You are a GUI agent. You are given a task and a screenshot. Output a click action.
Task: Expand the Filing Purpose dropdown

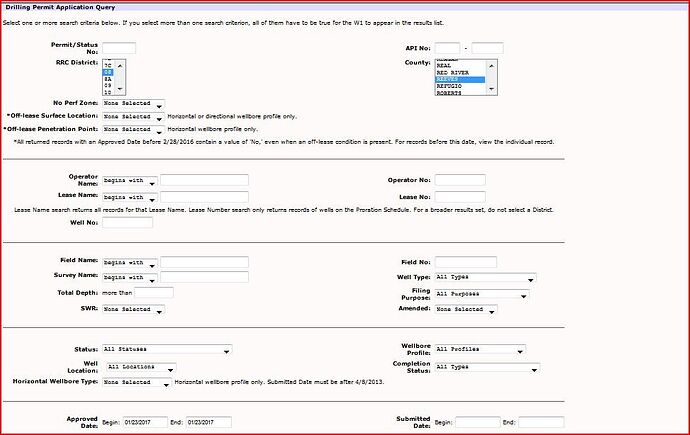click(x=482, y=294)
